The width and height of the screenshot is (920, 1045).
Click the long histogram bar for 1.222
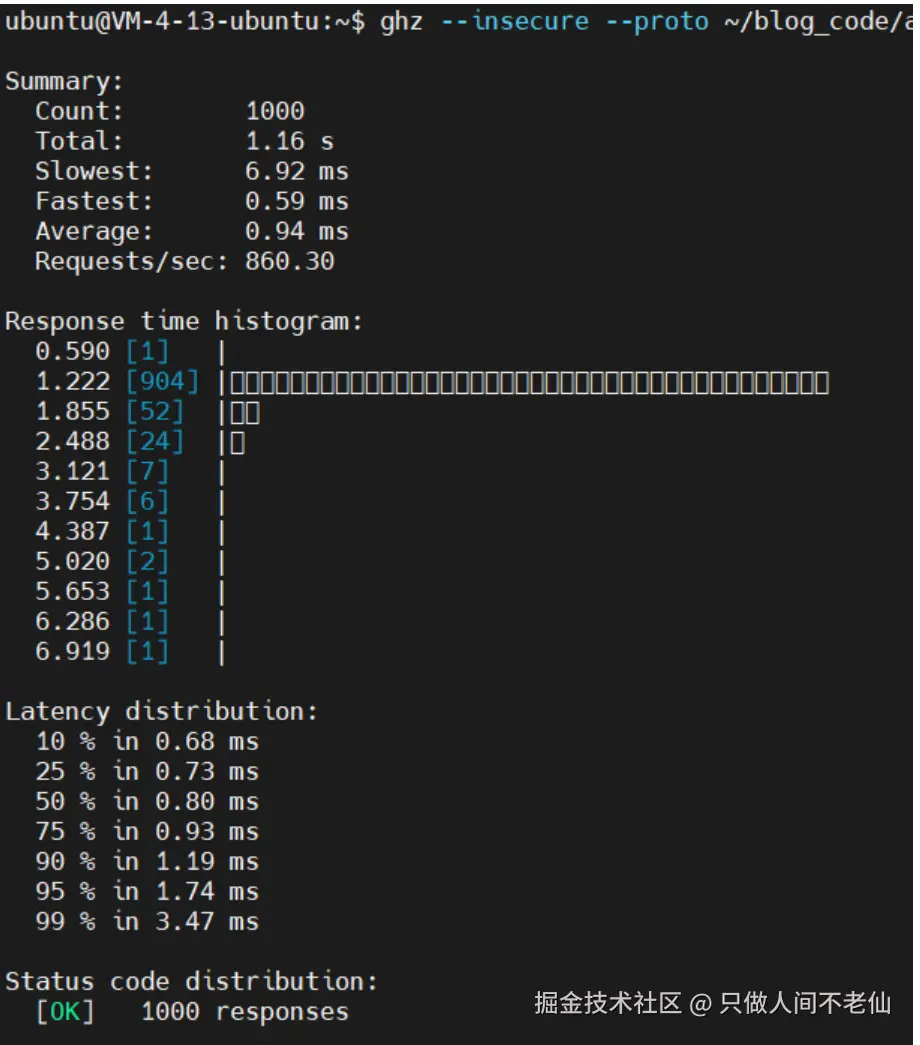click(530, 383)
